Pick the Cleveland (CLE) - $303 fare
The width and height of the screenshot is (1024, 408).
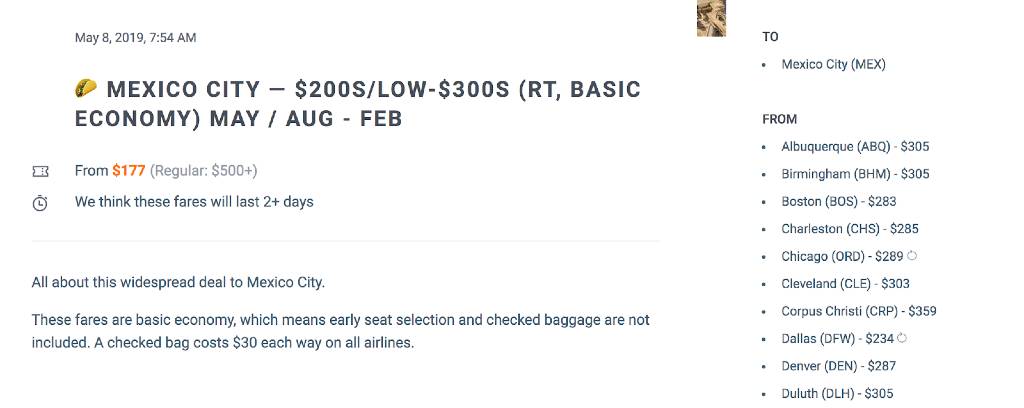click(x=845, y=284)
